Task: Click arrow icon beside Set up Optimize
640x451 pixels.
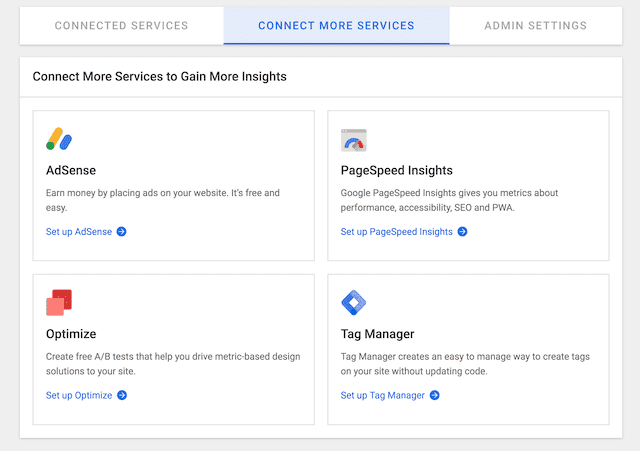Action: [122, 395]
